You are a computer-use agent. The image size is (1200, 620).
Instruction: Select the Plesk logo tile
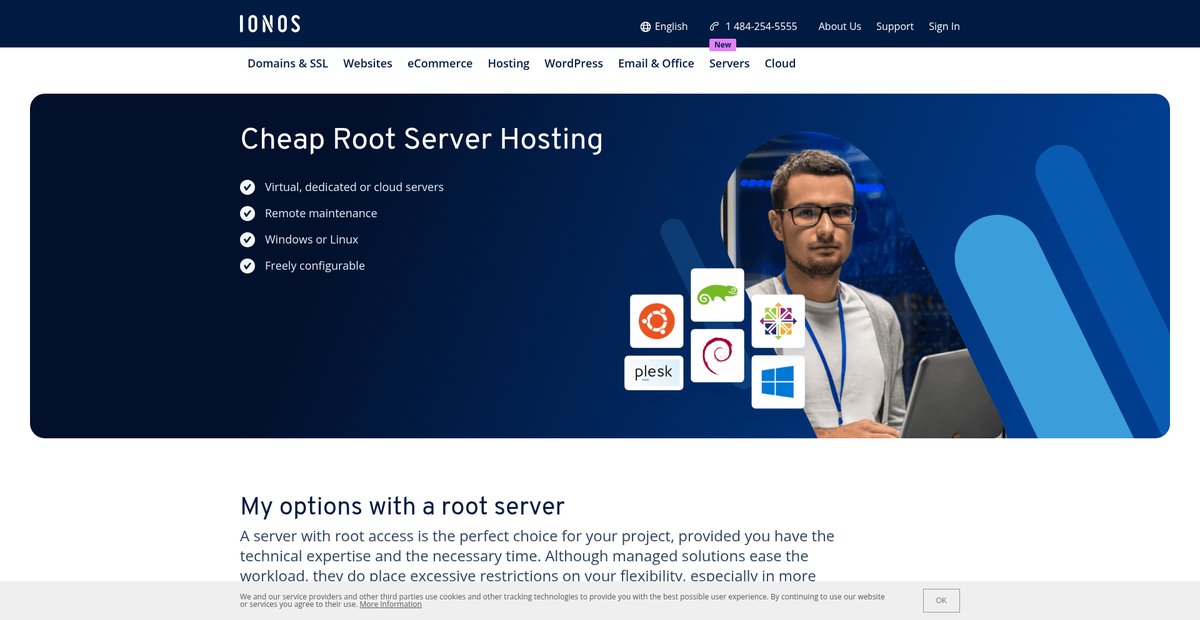tap(654, 373)
